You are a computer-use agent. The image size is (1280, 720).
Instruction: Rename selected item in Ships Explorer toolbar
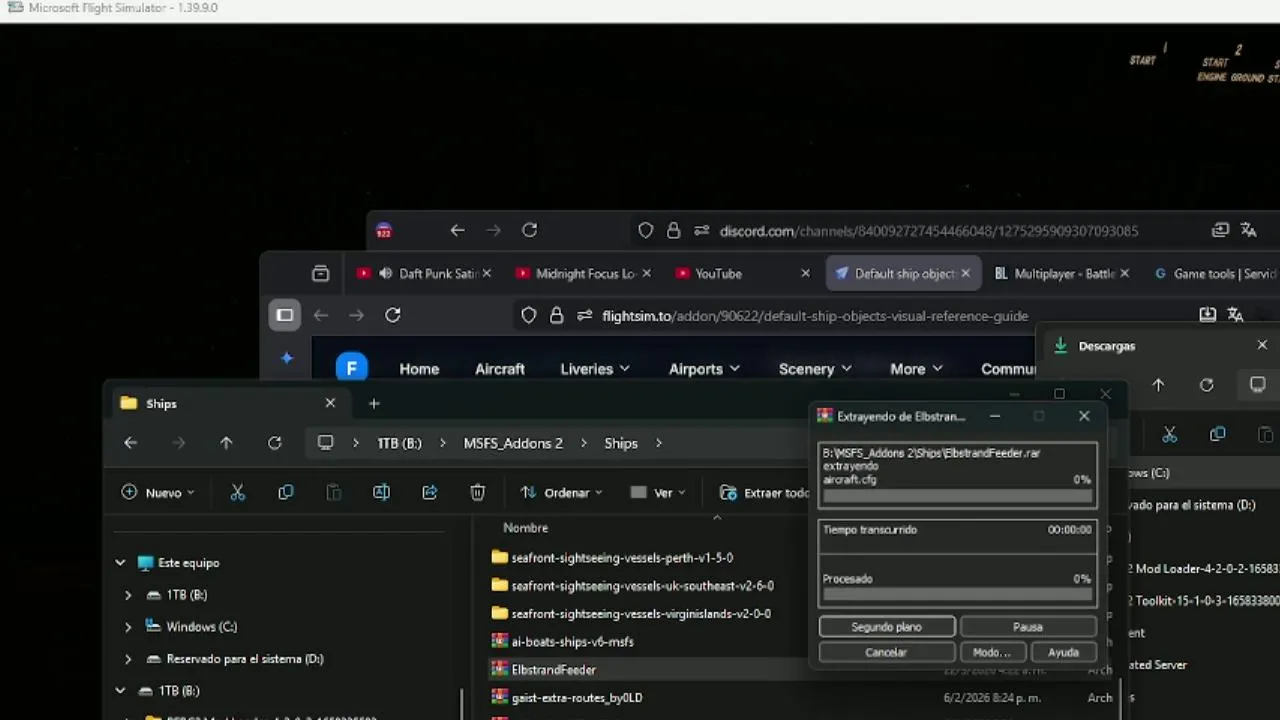pyautogui.click(x=381, y=492)
